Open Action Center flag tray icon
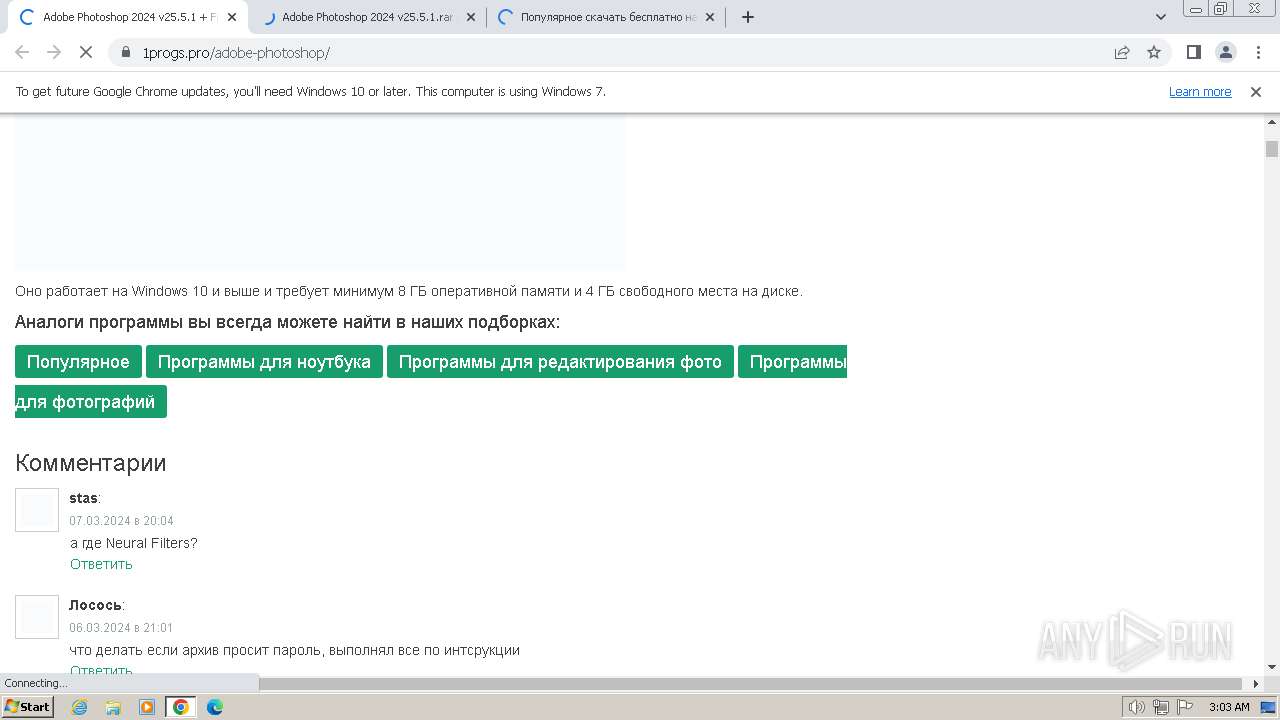Screen dimensions: 1280x720 [x=1185, y=707]
